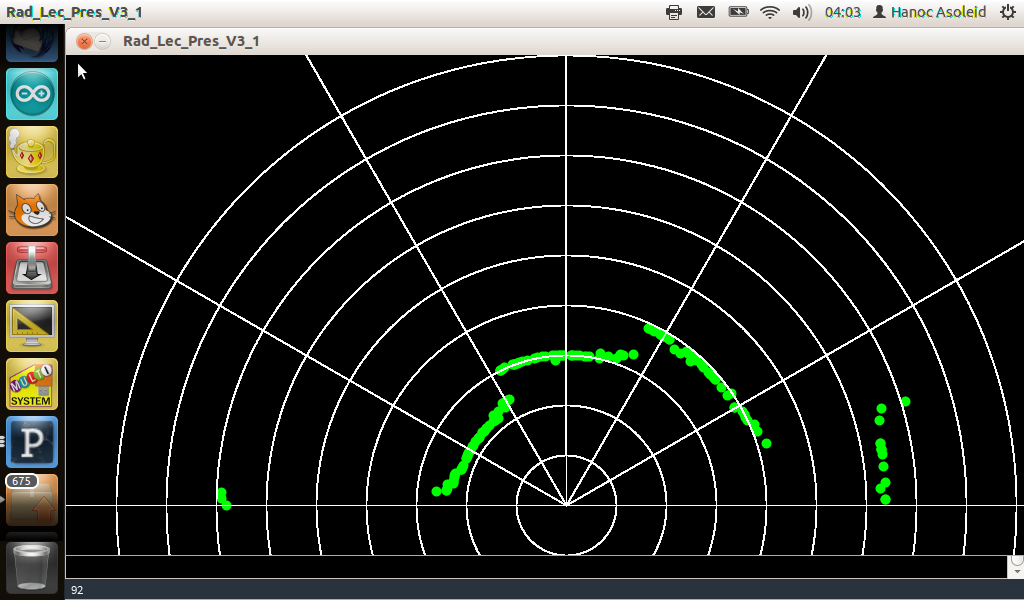This screenshot has height=600, width=1024.
Task: Open the Processing 'P' launcher icon
Action: tap(32, 442)
